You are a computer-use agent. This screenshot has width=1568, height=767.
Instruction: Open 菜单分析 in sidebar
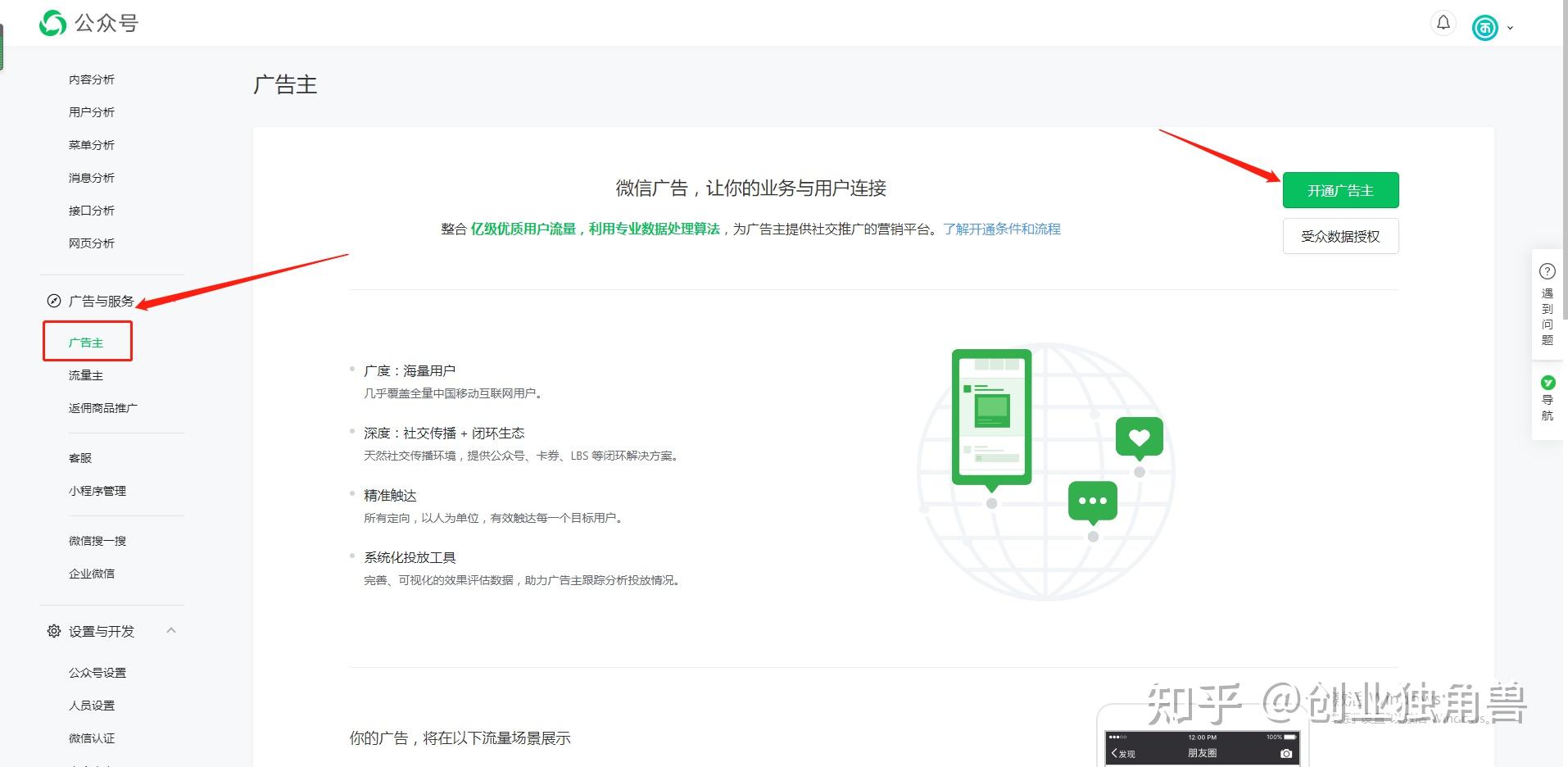[x=92, y=145]
